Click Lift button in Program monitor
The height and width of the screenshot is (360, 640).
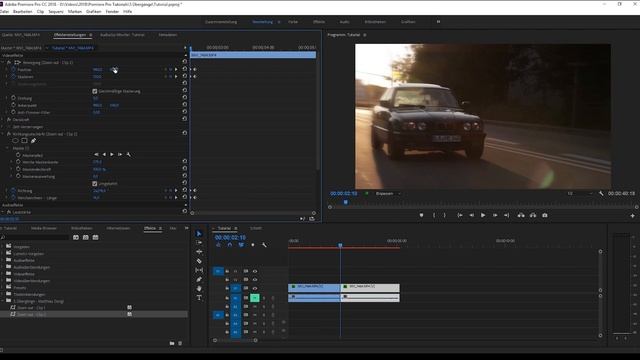[521, 215]
